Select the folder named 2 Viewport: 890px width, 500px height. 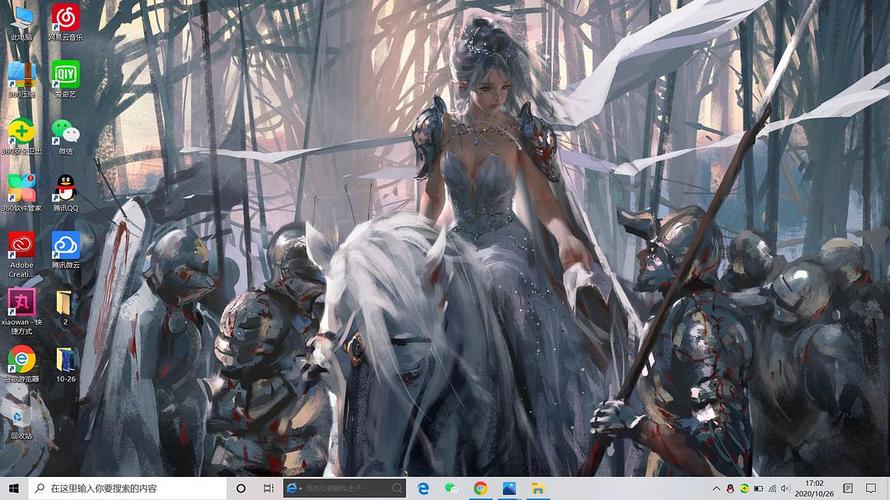[x=65, y=302]
